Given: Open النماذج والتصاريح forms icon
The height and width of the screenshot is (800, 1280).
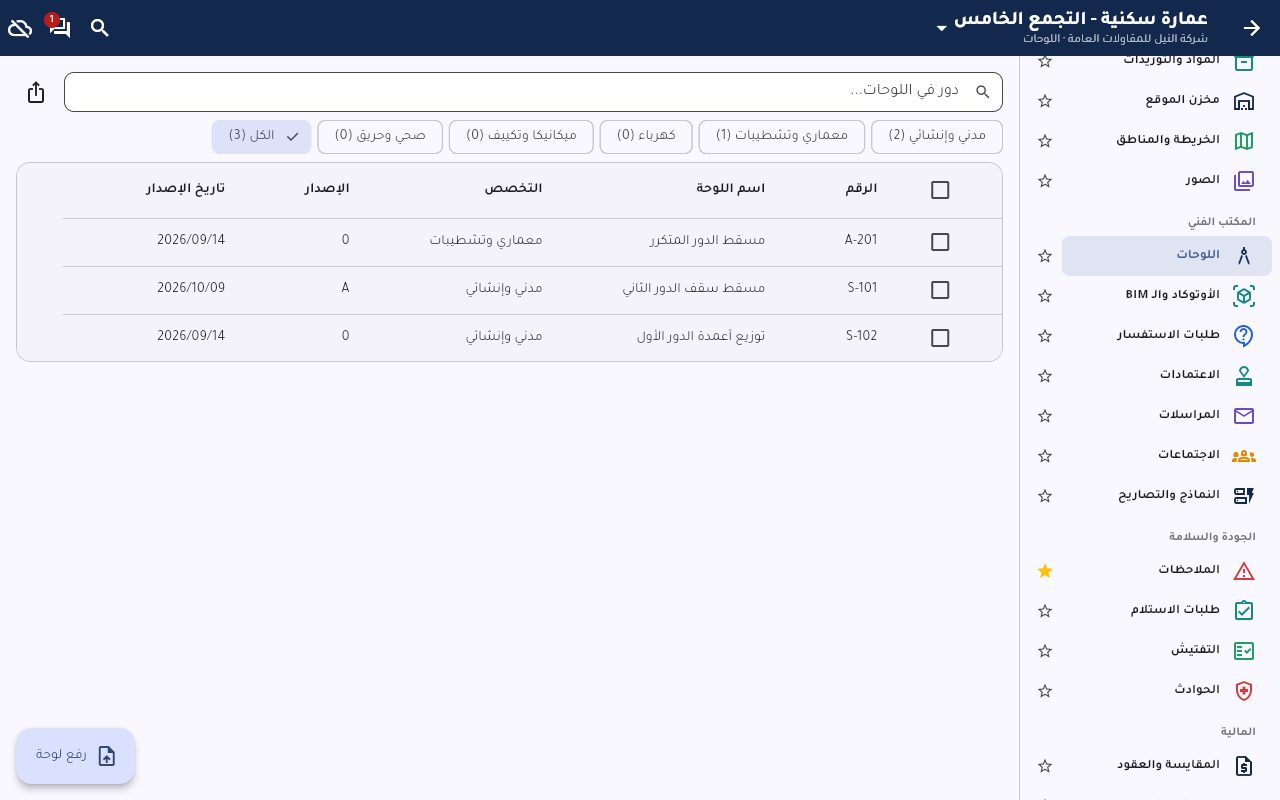Looking at the screenshot, I should [1244, 496].
